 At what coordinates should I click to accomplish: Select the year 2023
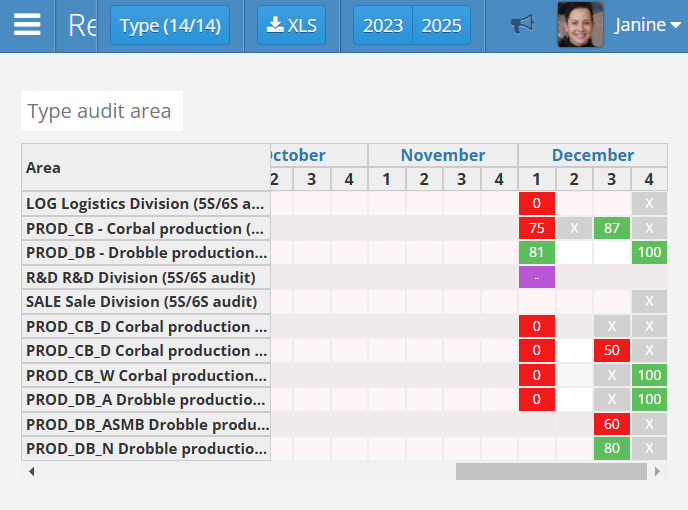tap(382, 25)
